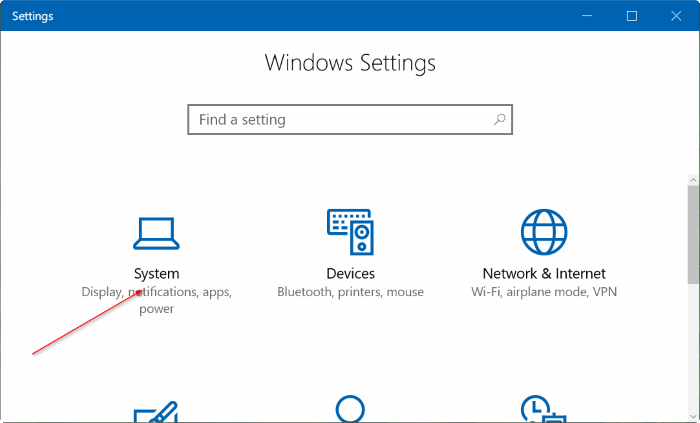Click the vertical scrollbar thumb
This screenshot has width=700, height=423.
coord(693,235)
